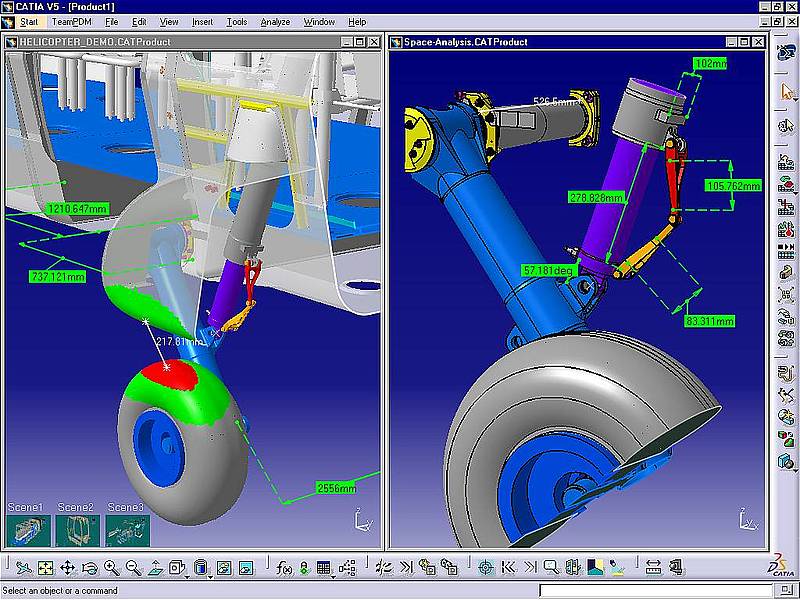Open the command field dropdown at bottom right
The width and height of the screenshot is (800, 600).
point(788,590)
